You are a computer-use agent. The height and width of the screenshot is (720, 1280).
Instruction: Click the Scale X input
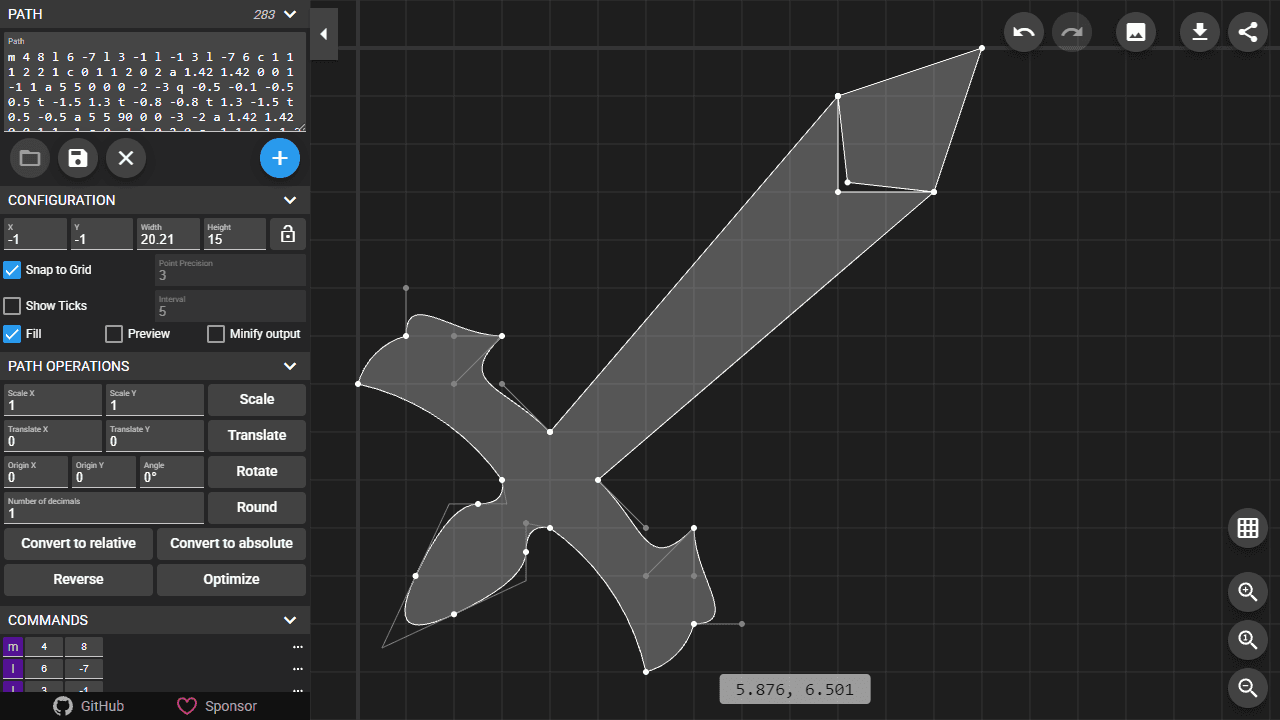tap(53, 400)
